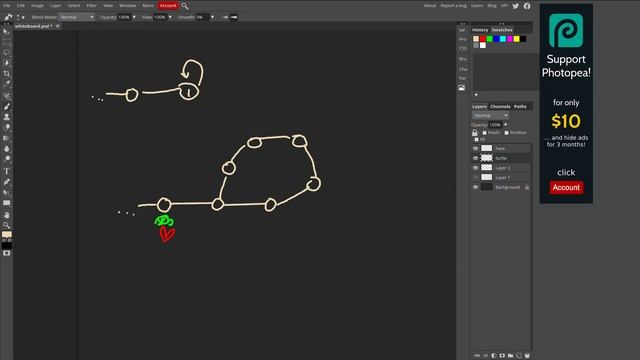Image resolution: width=640 pixels, height=360 pixels.
Task: Delete layer with trash icon
Action: (x=527, y=356)
